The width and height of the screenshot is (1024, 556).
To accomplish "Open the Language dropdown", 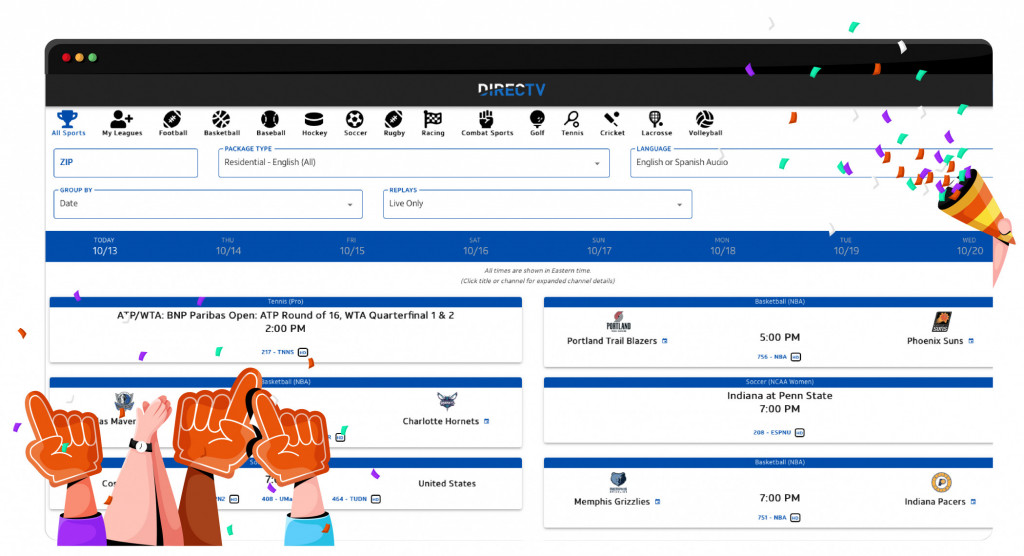I will pos(811,163).
